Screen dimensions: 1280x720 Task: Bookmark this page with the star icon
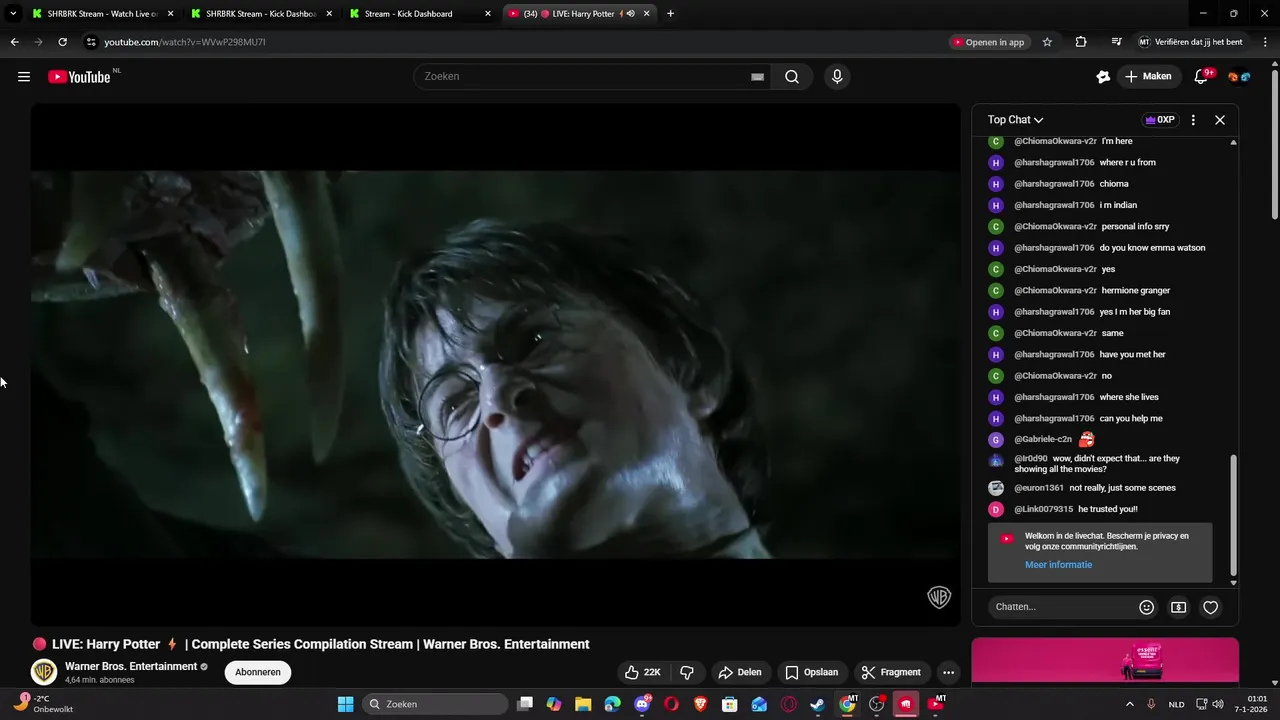tap(1047, 42)
